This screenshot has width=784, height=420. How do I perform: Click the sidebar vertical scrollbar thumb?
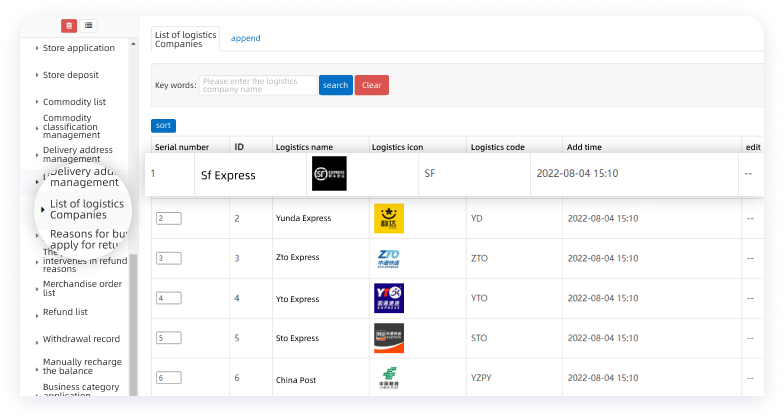(x=133, y=325)
